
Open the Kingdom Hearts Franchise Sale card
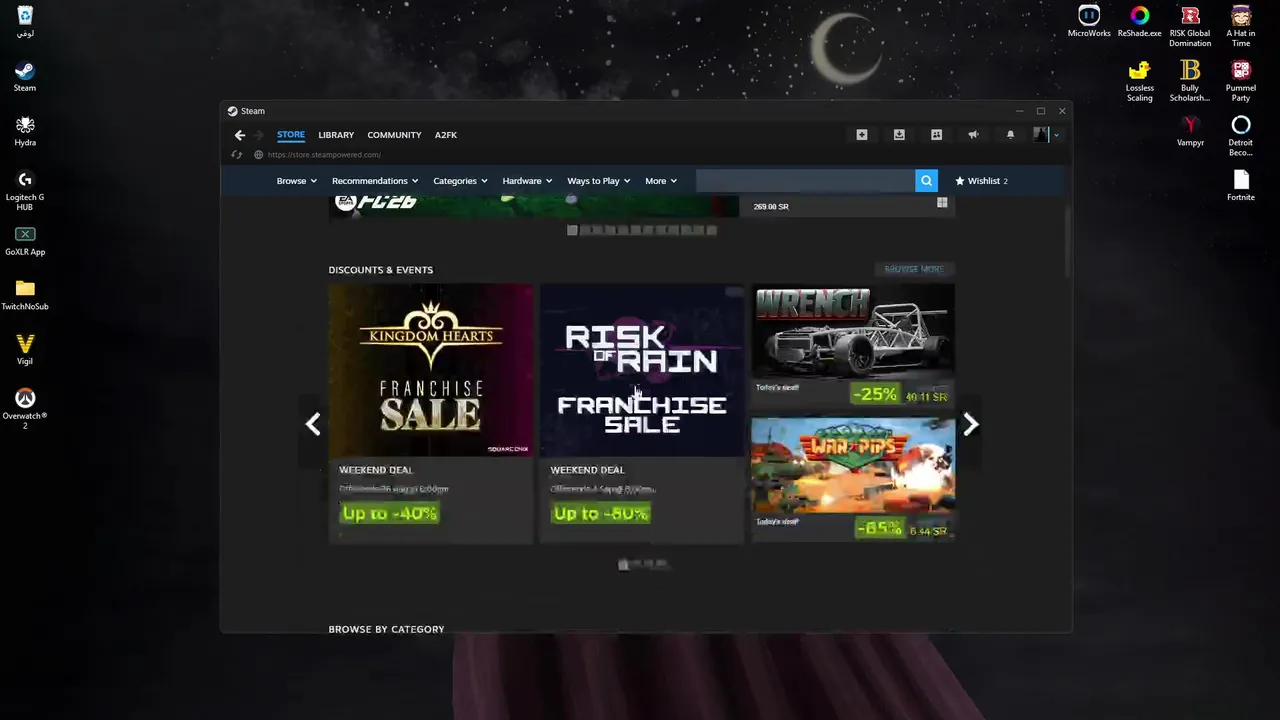431,414
